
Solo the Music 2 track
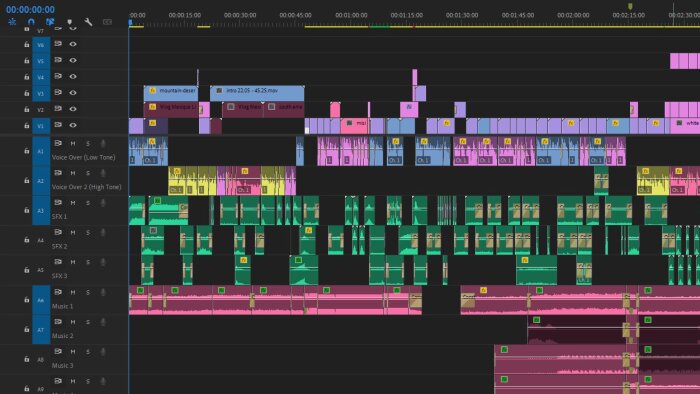coord(88,322)
